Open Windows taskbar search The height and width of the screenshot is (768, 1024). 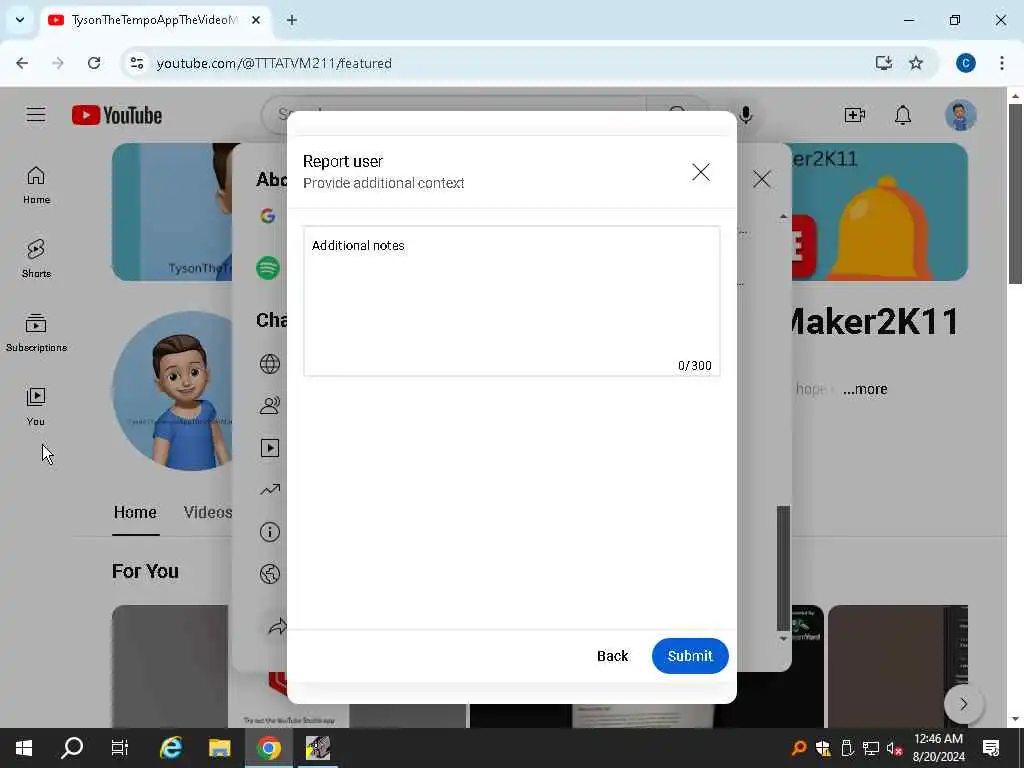[72, 748]
